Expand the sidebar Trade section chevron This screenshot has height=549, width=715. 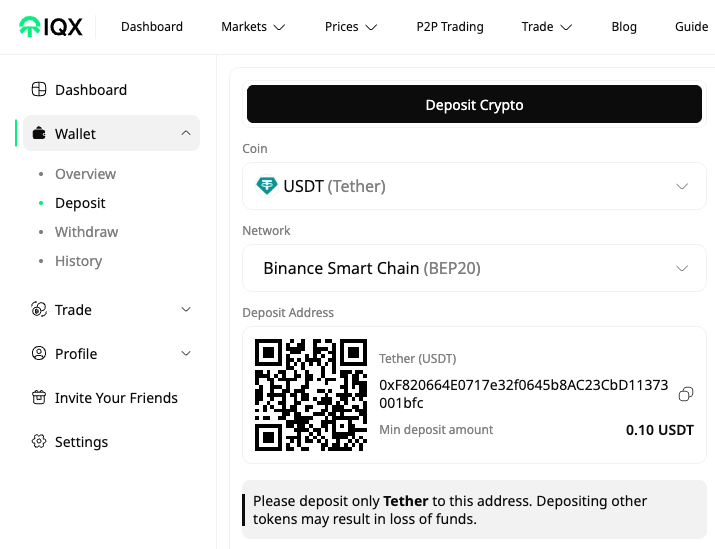point(186,309)
